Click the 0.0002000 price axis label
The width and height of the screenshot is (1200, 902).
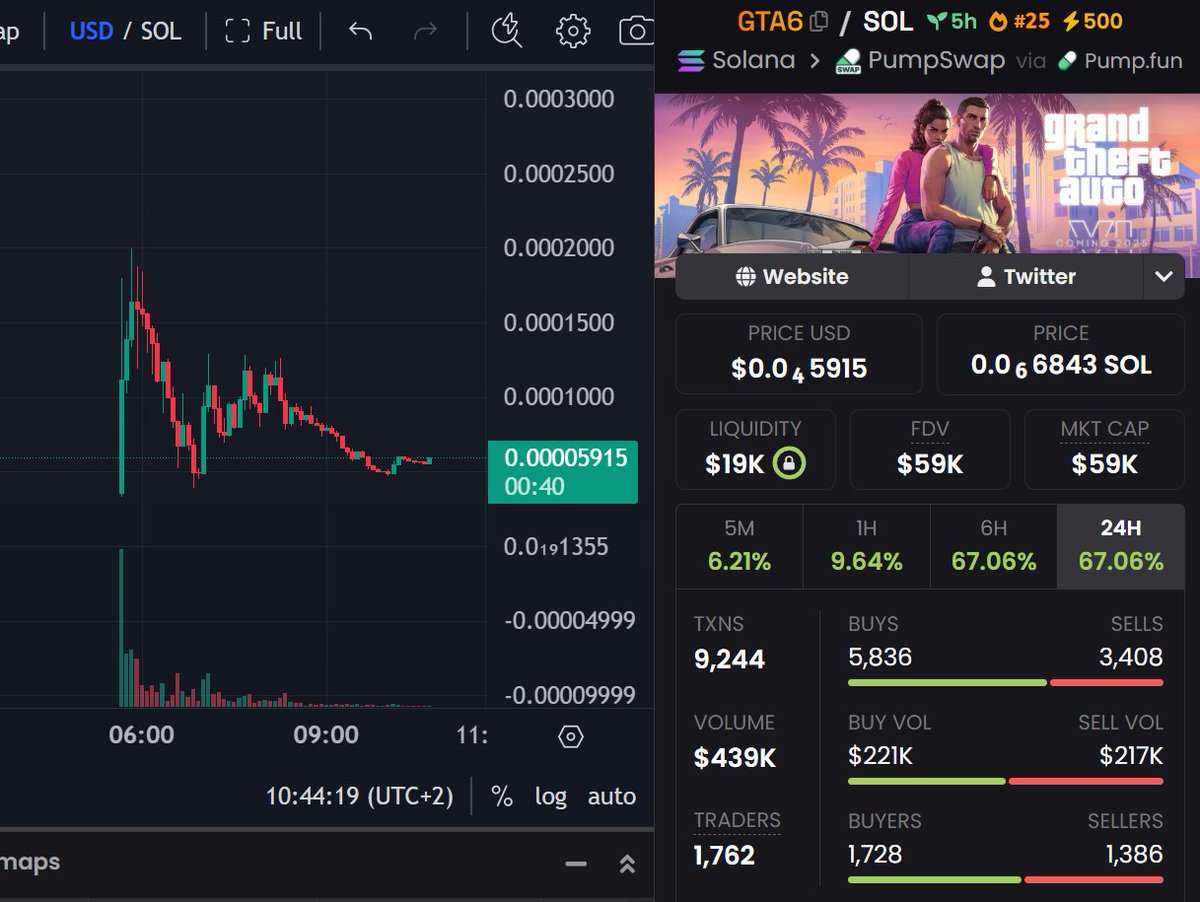pyautogui.click(x=559, y=248)
